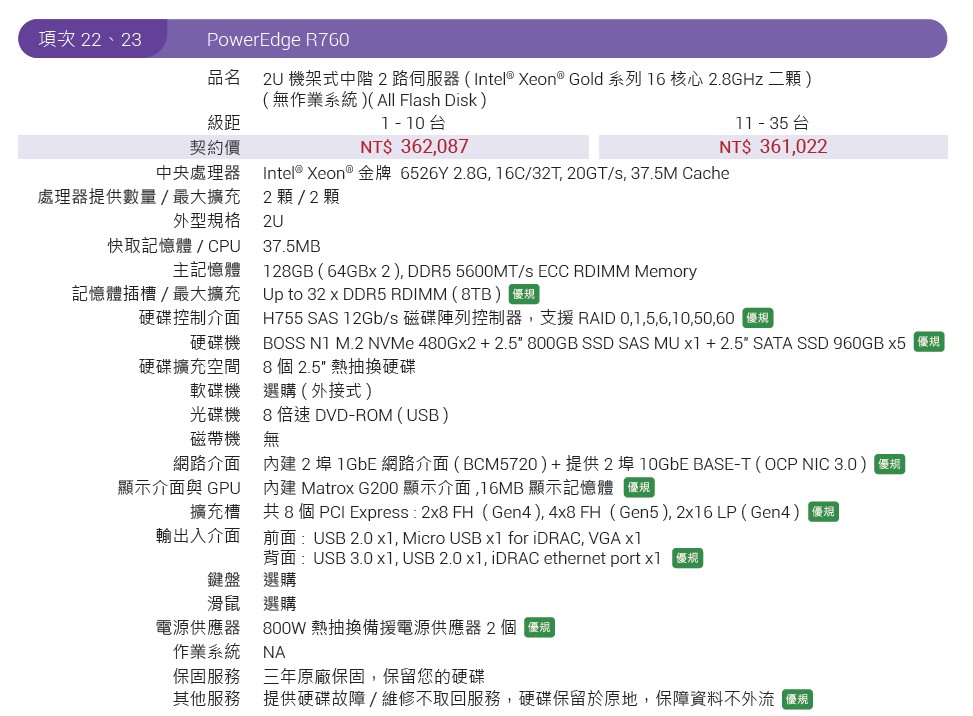
Task: Click the 優規 badge after OCP NIC 3.0
Action: (889, 463)
